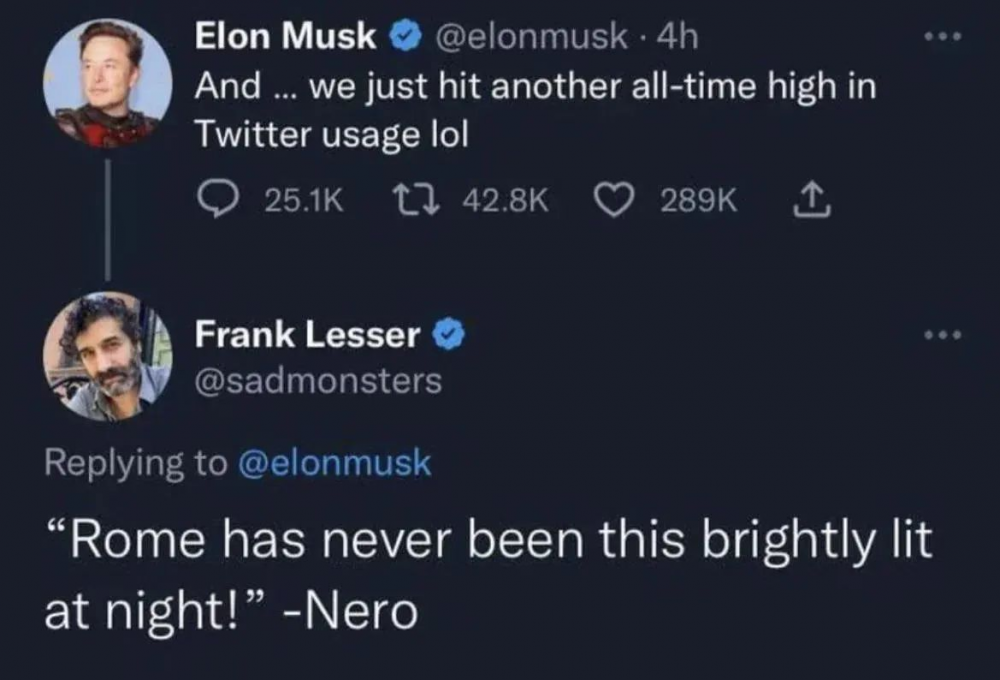Viewport: 1000px width, 680px height.
Task: Click Elon Musk's blue verified badge
Action: tap(402, 38)
